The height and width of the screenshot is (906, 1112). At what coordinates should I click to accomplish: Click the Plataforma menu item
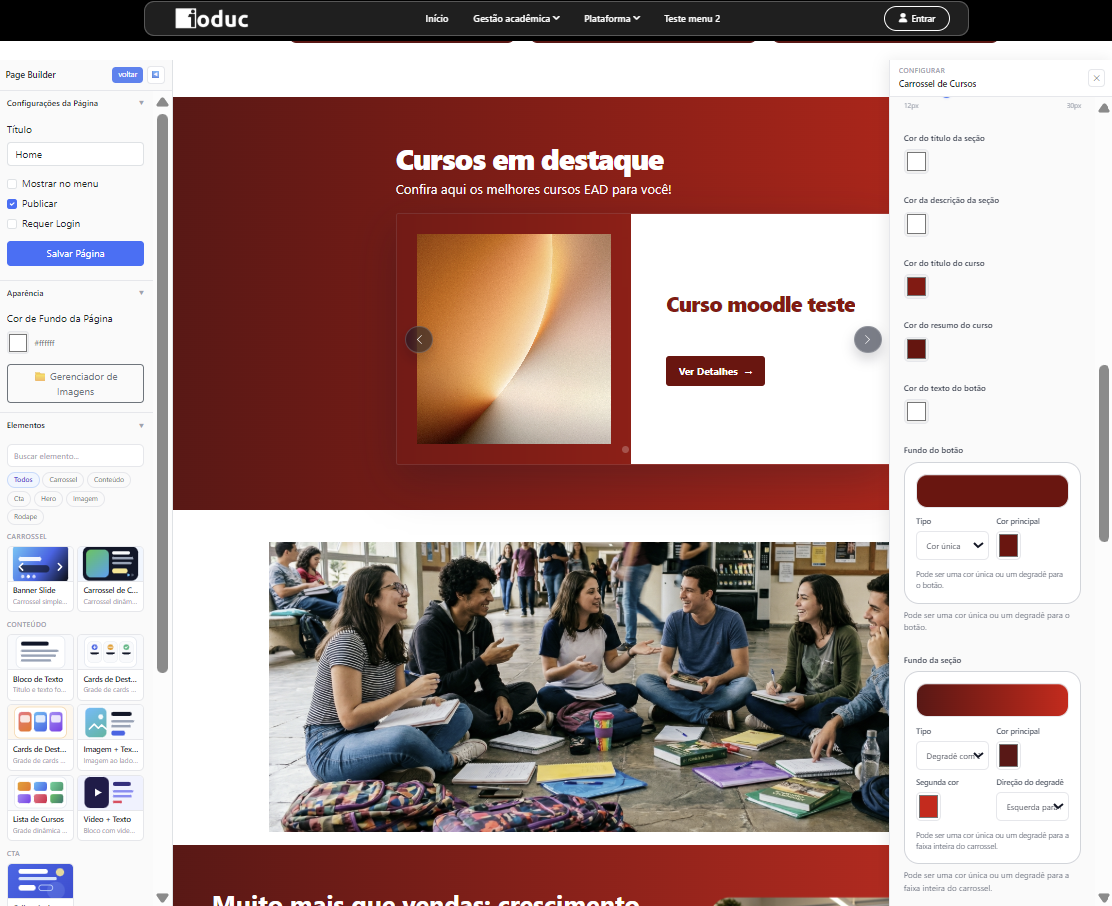(611, 17)
